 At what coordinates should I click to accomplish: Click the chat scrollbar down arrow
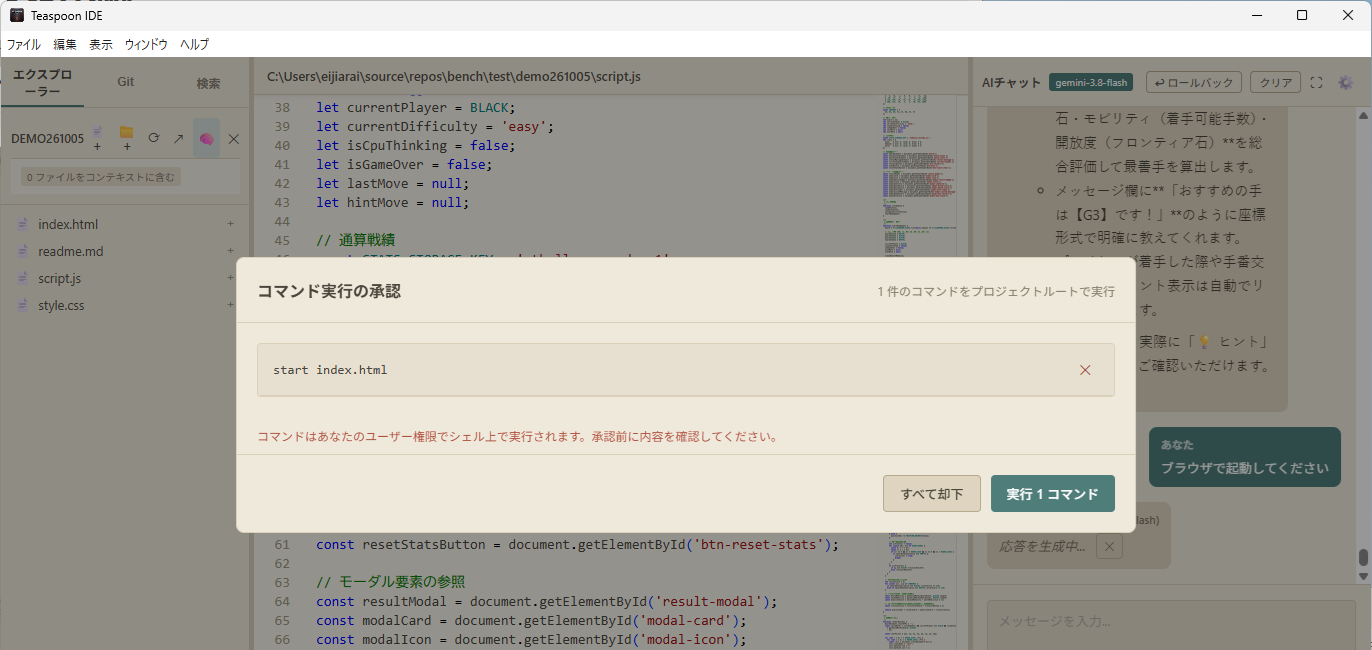click(x=1362, y=577)
